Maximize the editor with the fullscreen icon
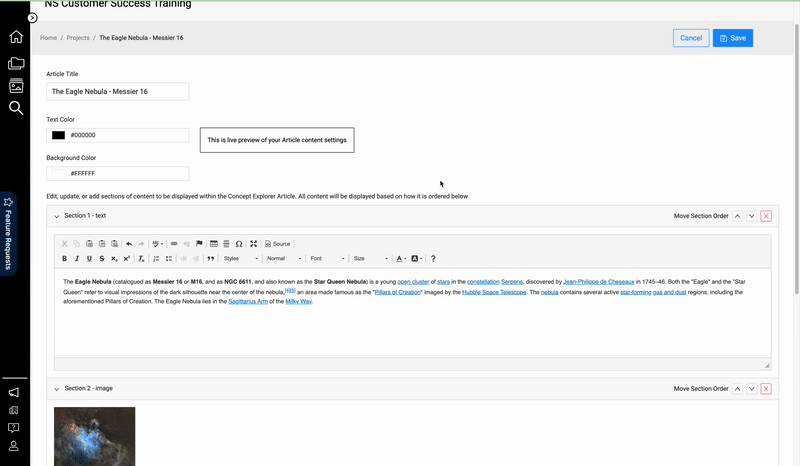Viewport: 800px width, 466px height. (254, 243)
